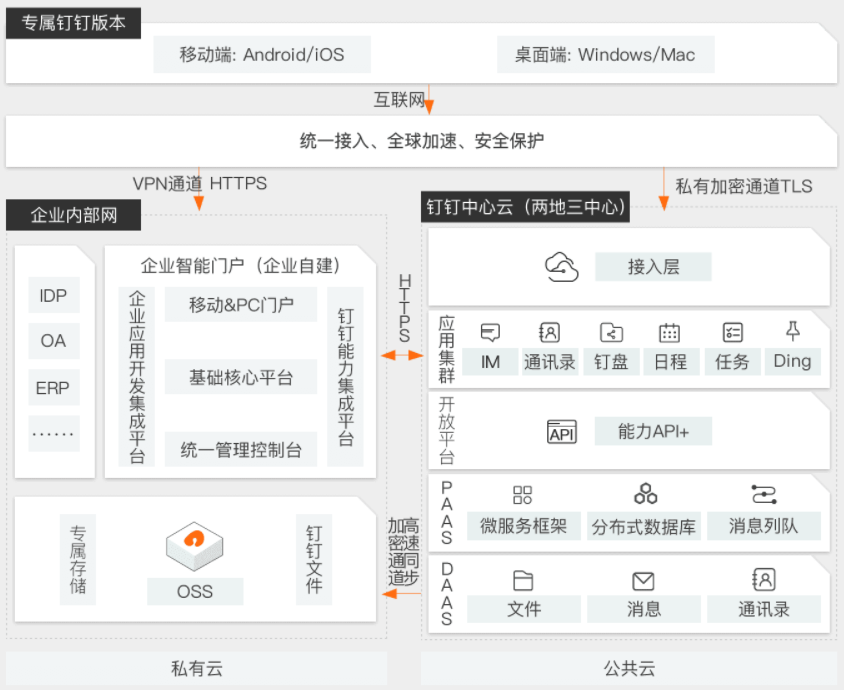The height and width of the screenshot is (690, 844).
Task: Select the 企业内部网 header label
Action: pyautogui.click(x=73, y=215)
